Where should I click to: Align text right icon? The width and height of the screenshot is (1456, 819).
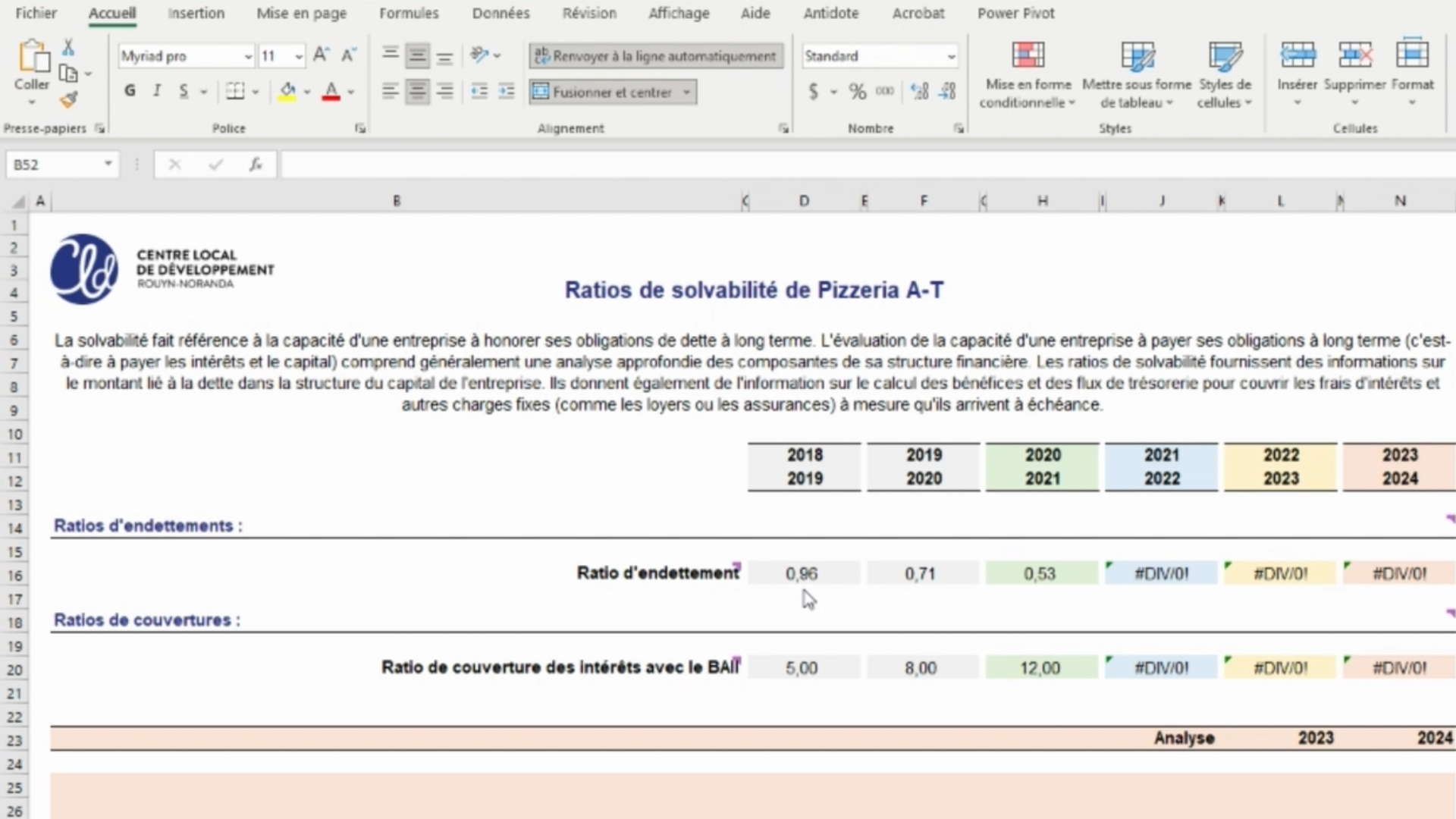(x=445, y=92)
